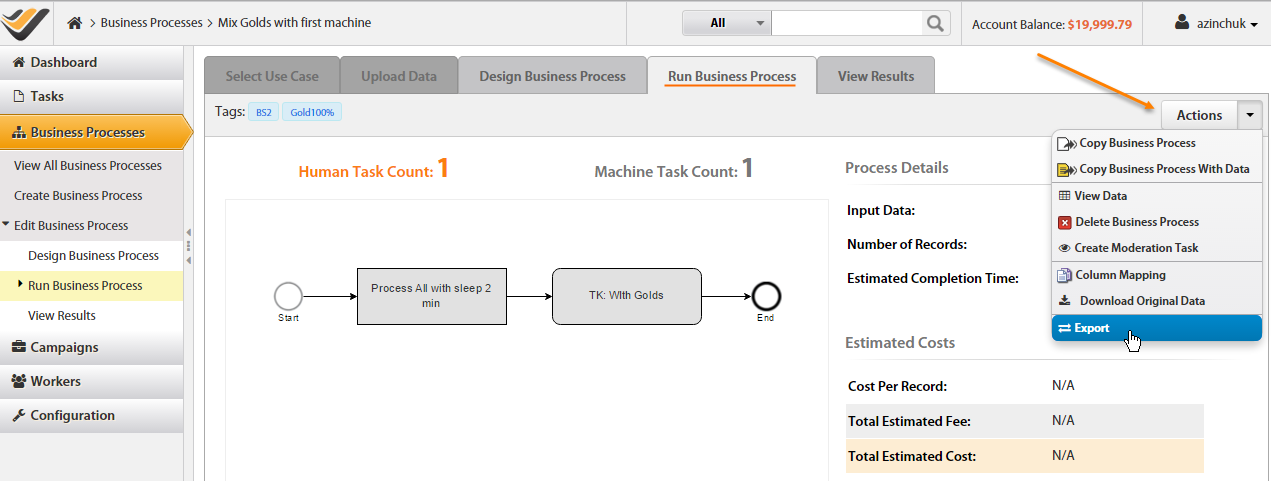Switch to Upload Data tab

point(399,76)
